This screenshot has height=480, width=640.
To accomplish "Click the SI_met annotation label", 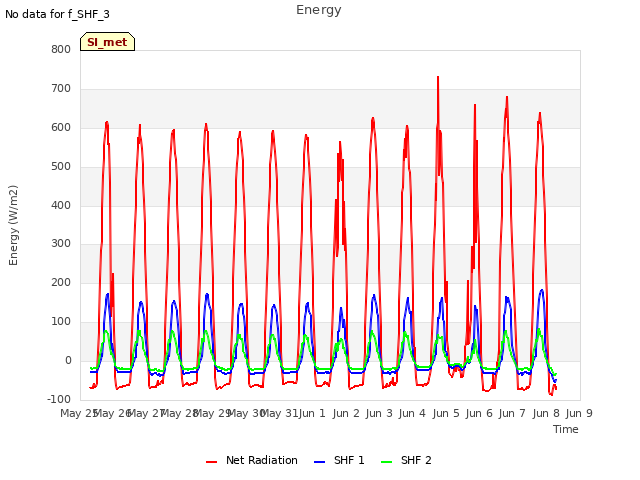I will tap(107, 42).
